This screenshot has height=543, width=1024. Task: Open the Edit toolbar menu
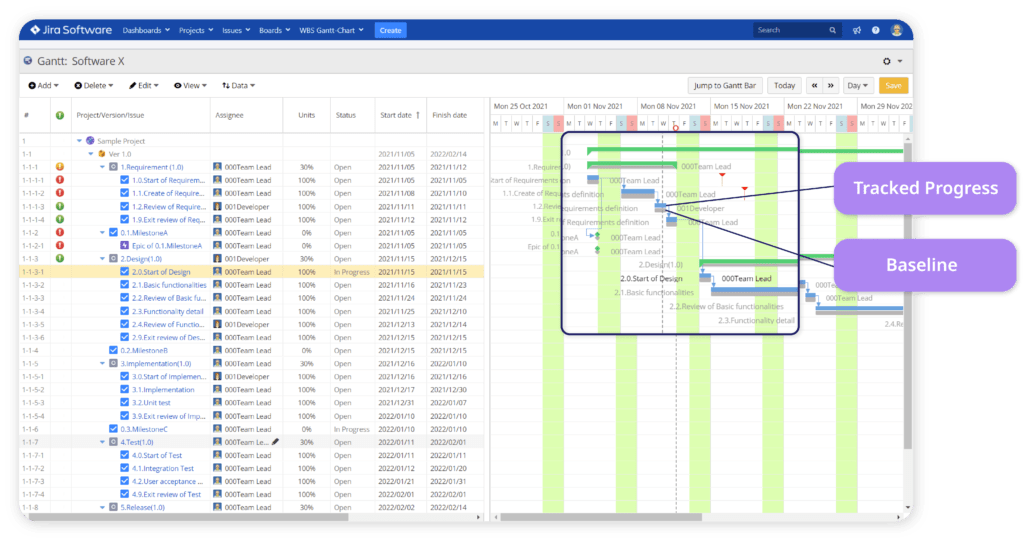click(x=144, y=86)
